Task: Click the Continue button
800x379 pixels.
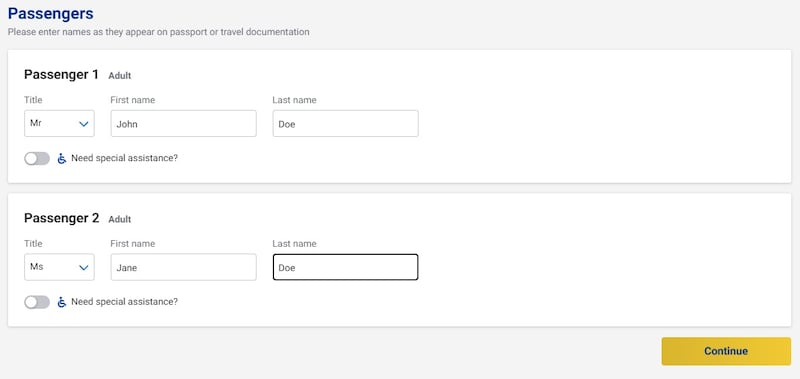Action: 726,351
